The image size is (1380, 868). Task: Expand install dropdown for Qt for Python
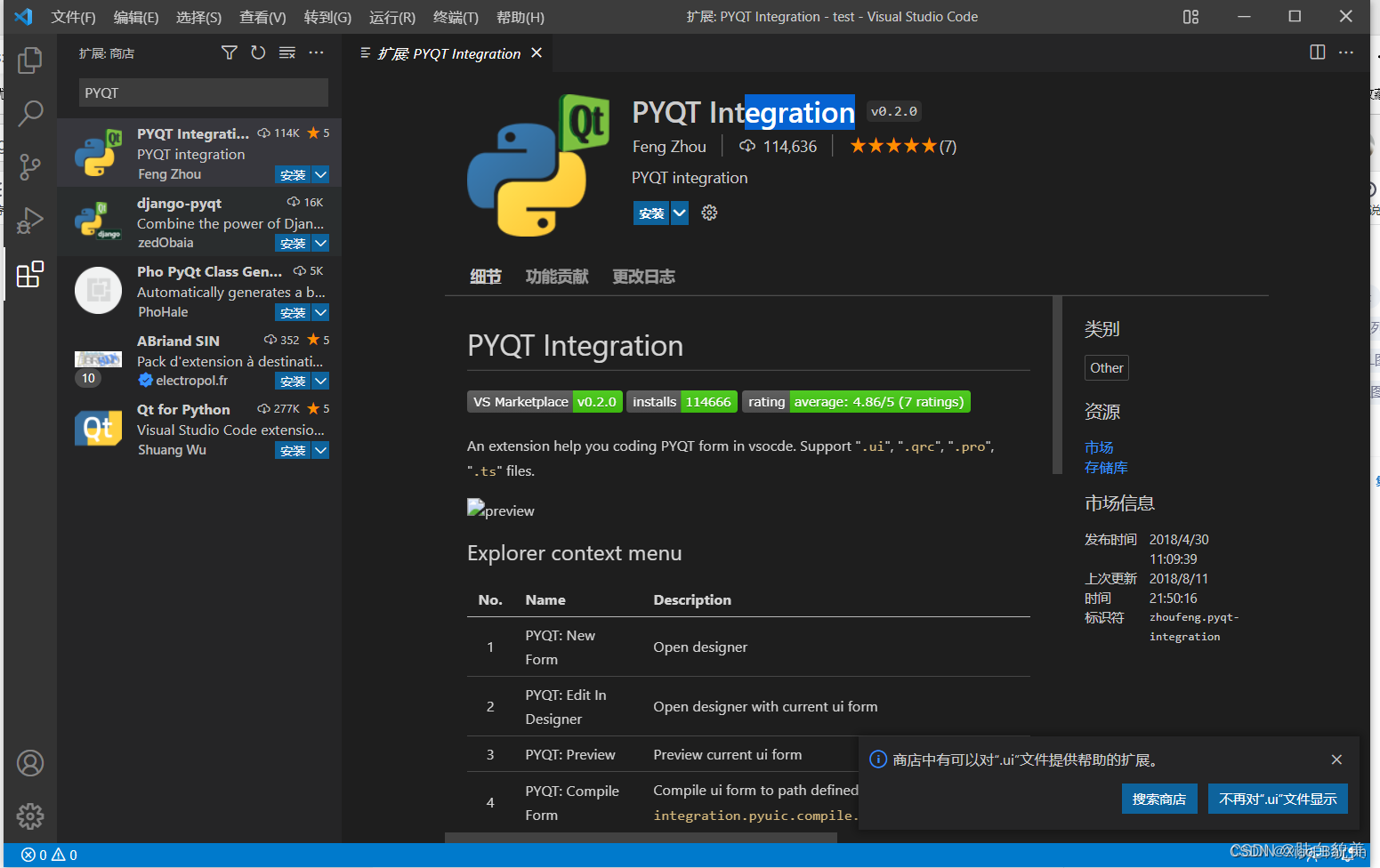[x=321, y=450]
